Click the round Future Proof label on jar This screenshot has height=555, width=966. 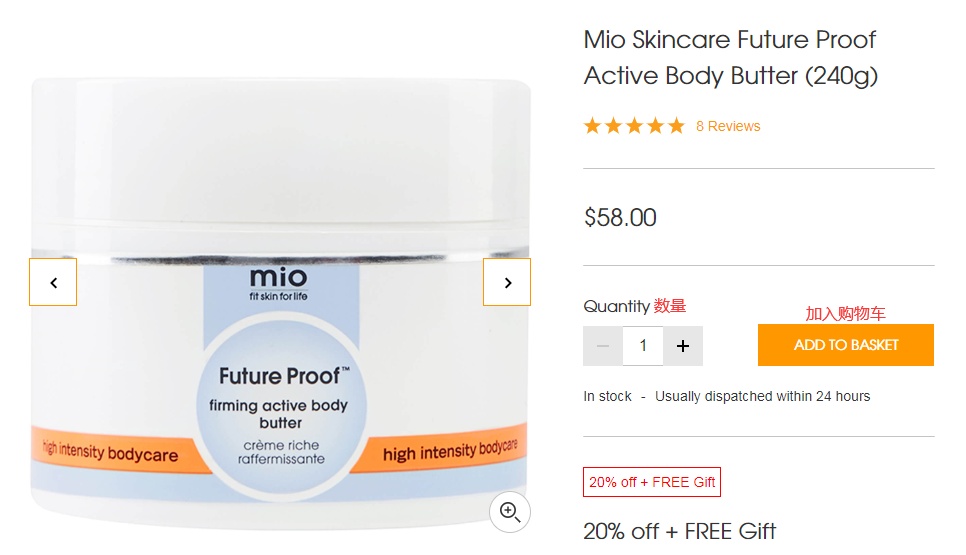(x=282, y=405)
